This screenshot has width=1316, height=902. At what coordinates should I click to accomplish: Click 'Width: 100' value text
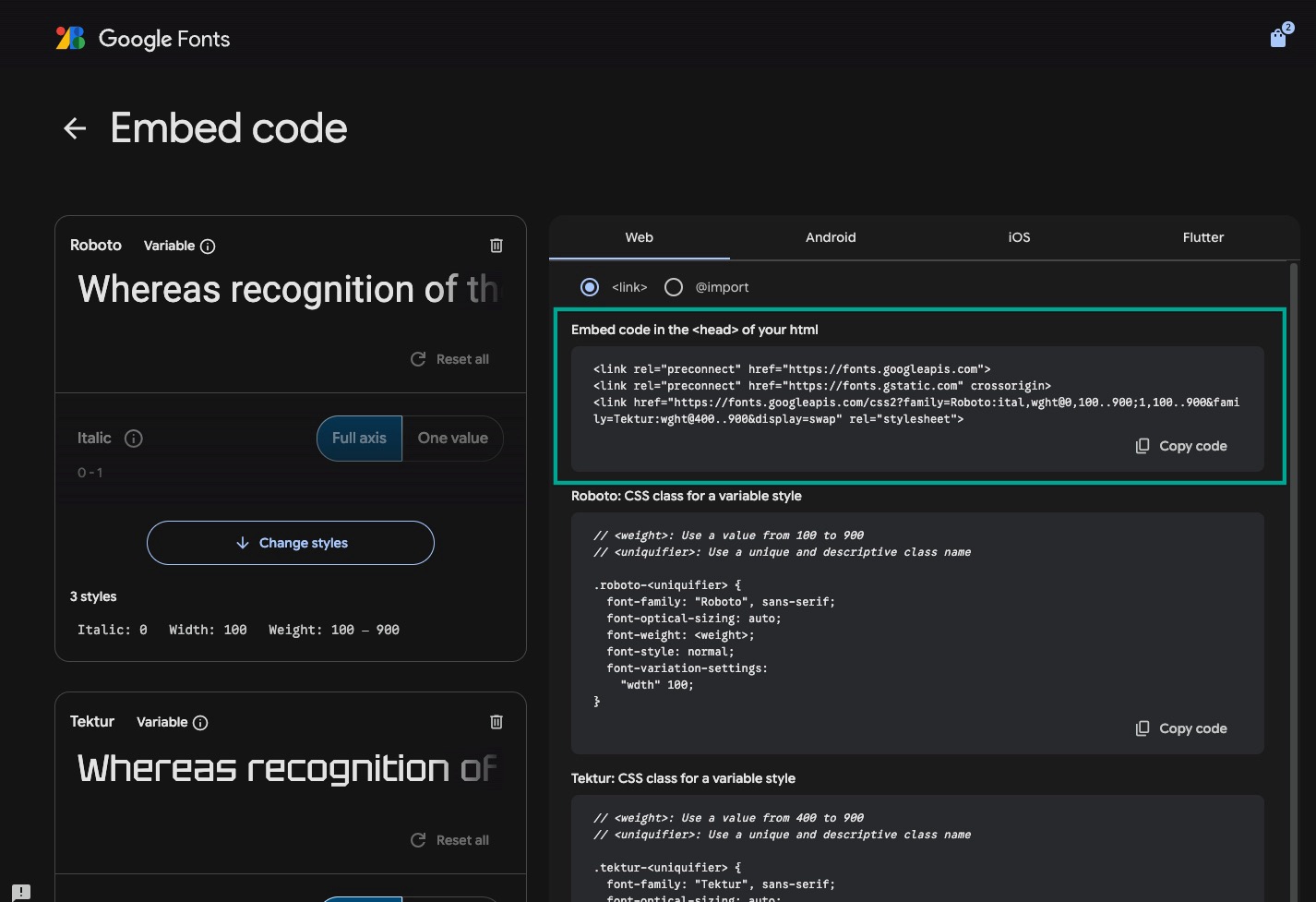208,630
